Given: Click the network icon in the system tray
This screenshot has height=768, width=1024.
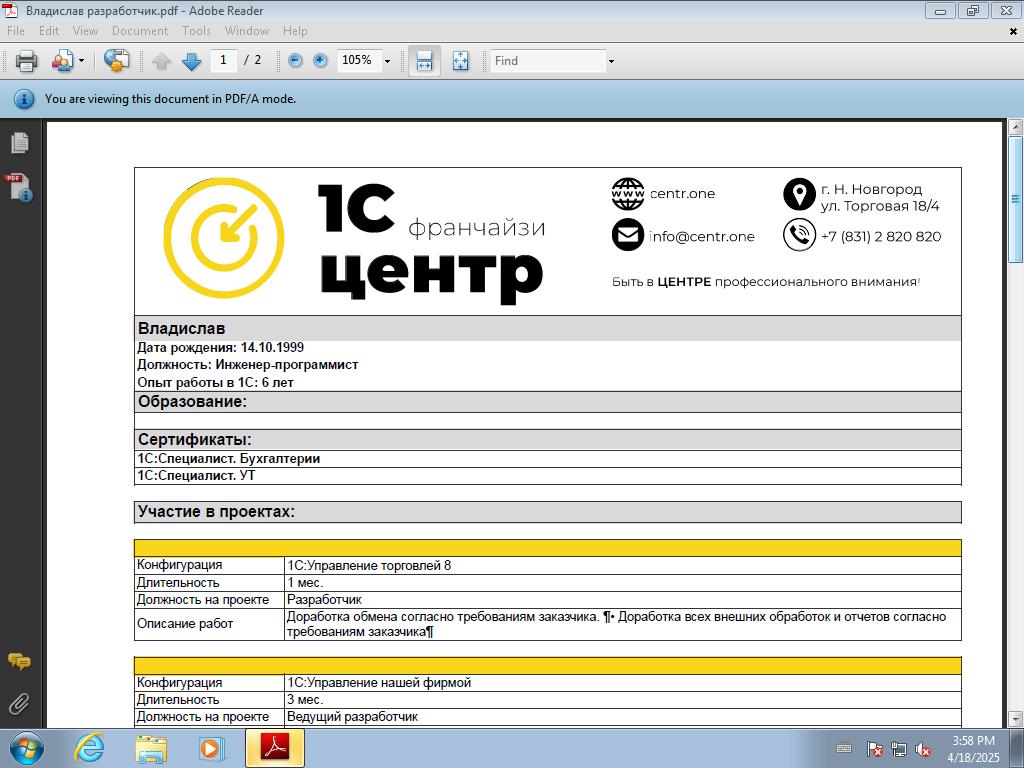Looking at the screenshot, I should [899, 749].
